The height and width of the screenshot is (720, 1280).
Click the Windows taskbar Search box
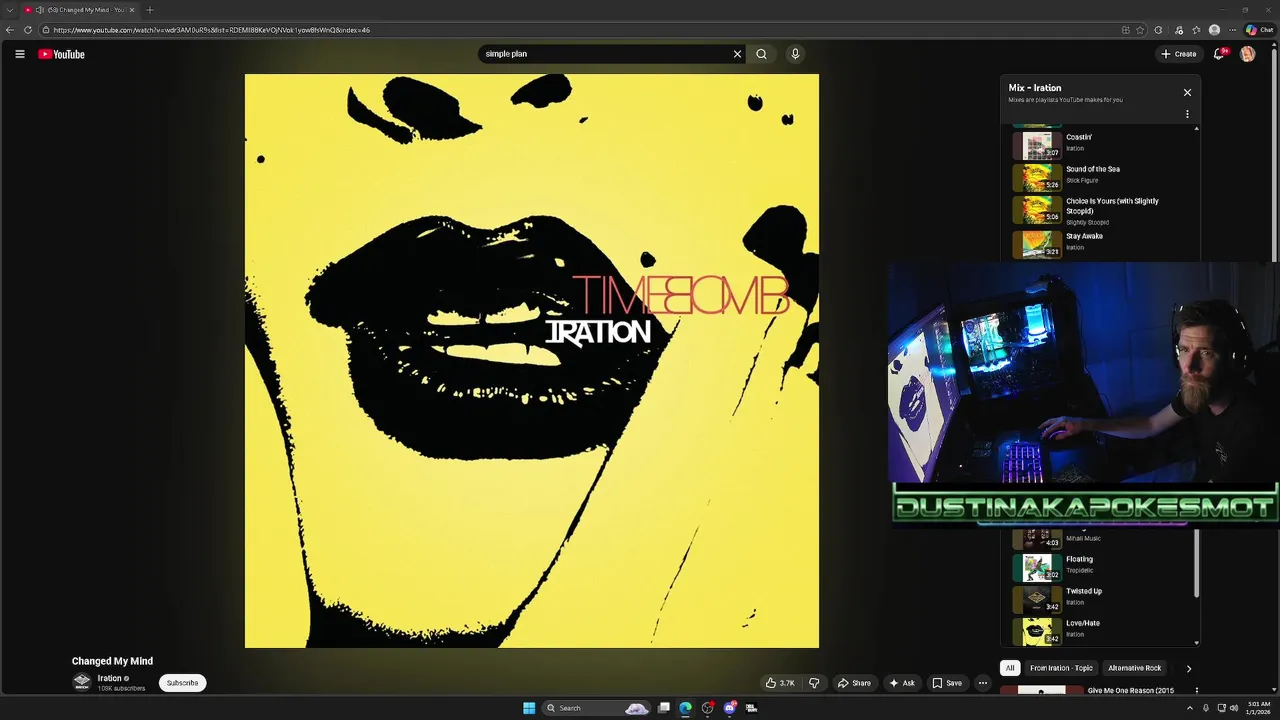[x=597, y=708]
